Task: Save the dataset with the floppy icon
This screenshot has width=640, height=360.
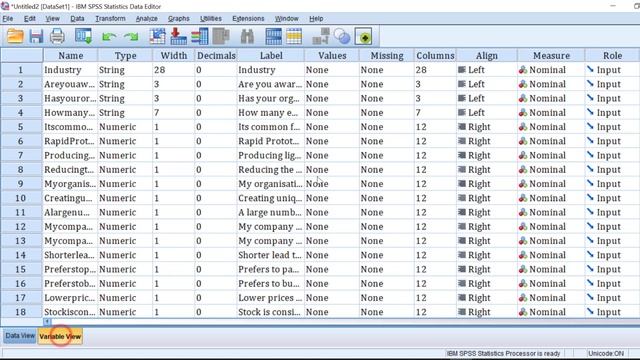Action: click(36, 36)
